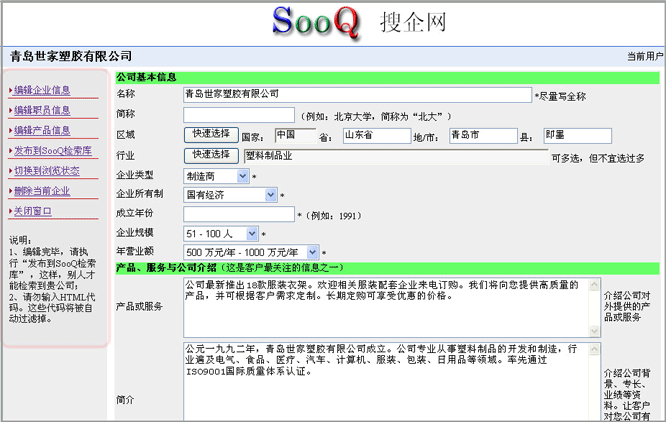Click the 年营业额 label
666x422 pixels.
(x=135, y=251)
